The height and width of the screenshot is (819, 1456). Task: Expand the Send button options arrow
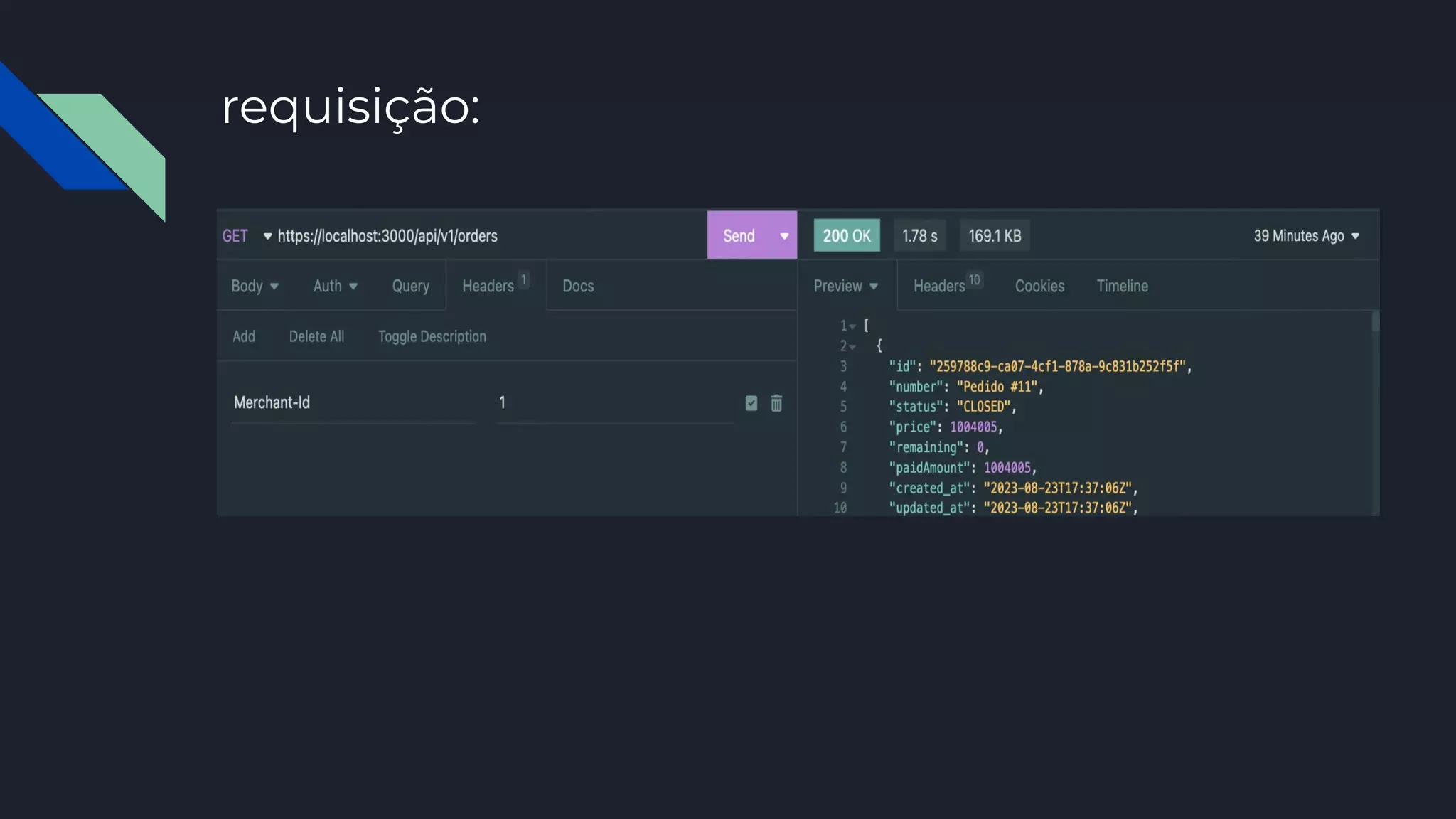784,236
